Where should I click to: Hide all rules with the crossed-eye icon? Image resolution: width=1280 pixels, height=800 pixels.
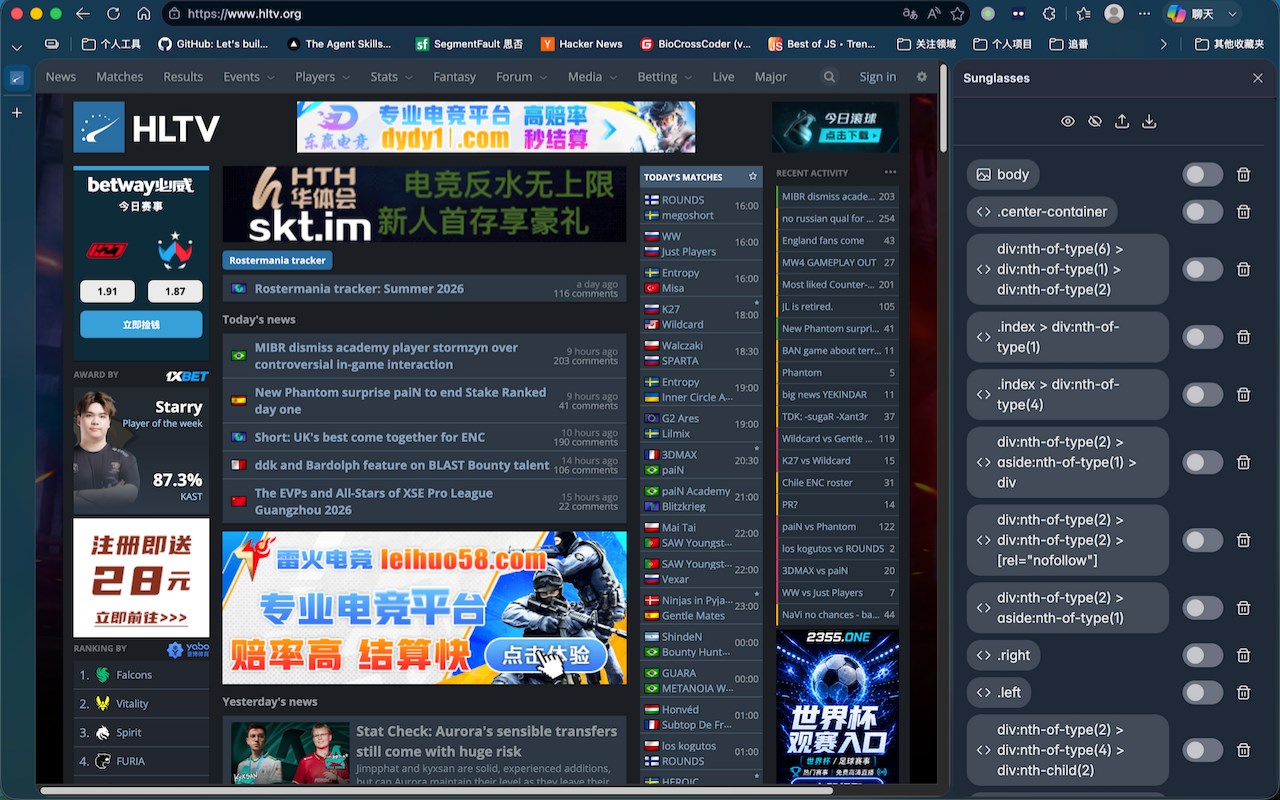(1095, 121)
